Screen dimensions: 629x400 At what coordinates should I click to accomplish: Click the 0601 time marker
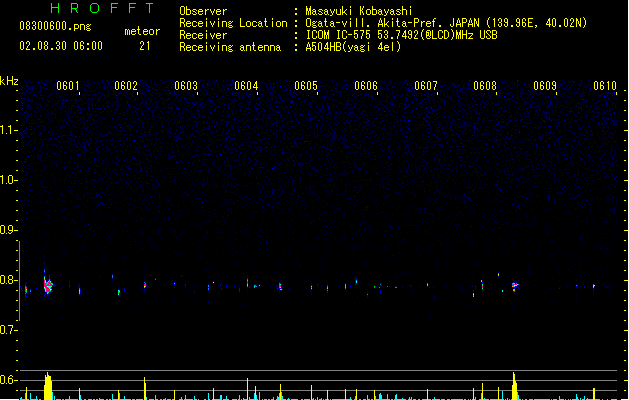[68, 86]
